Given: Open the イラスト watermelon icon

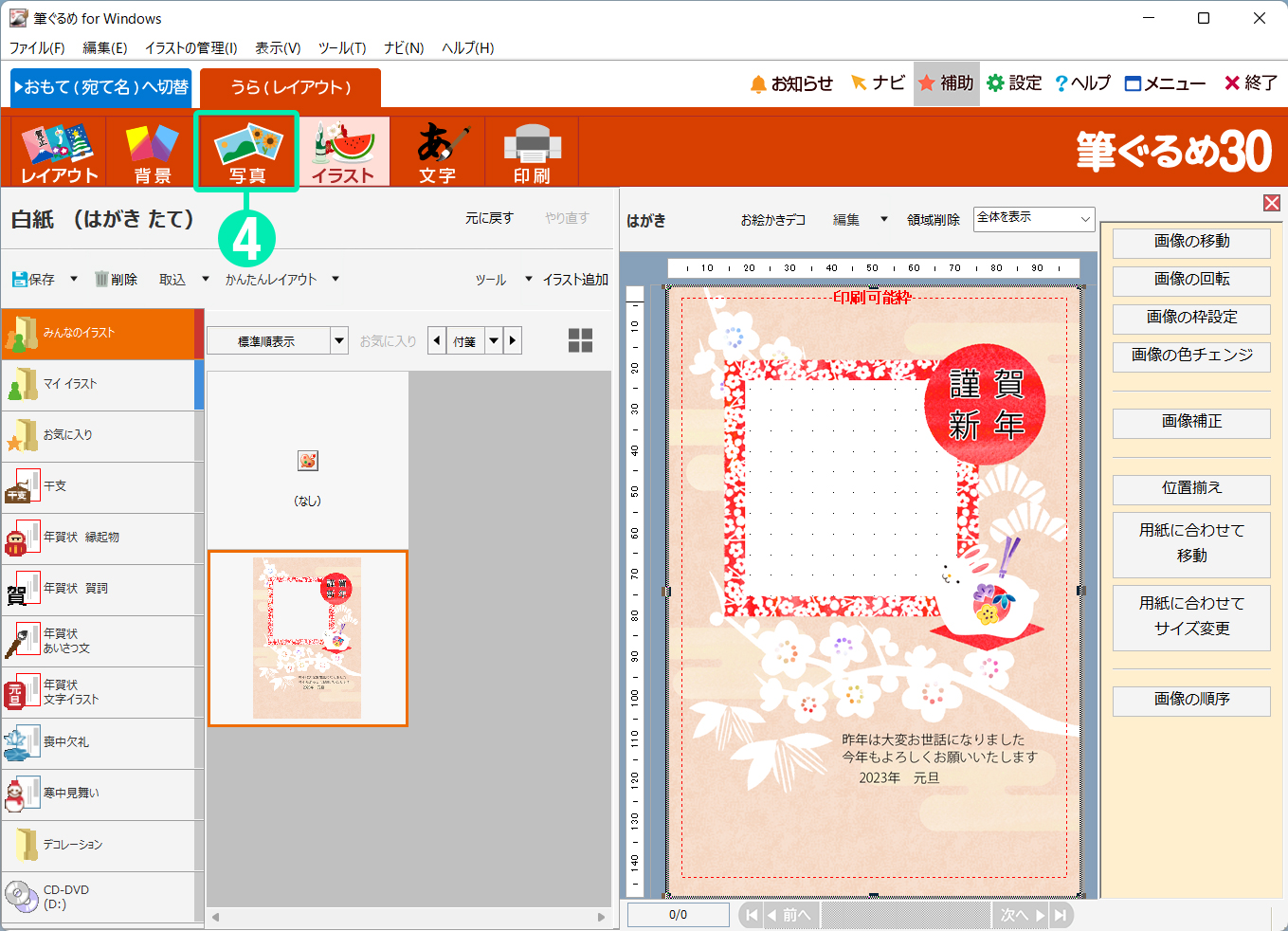Looking at the screenshot, I should [343, 152].
